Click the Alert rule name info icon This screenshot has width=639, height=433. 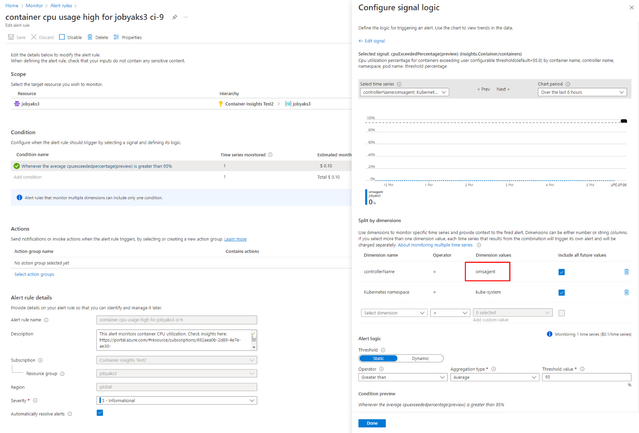(x=46, y=320)
